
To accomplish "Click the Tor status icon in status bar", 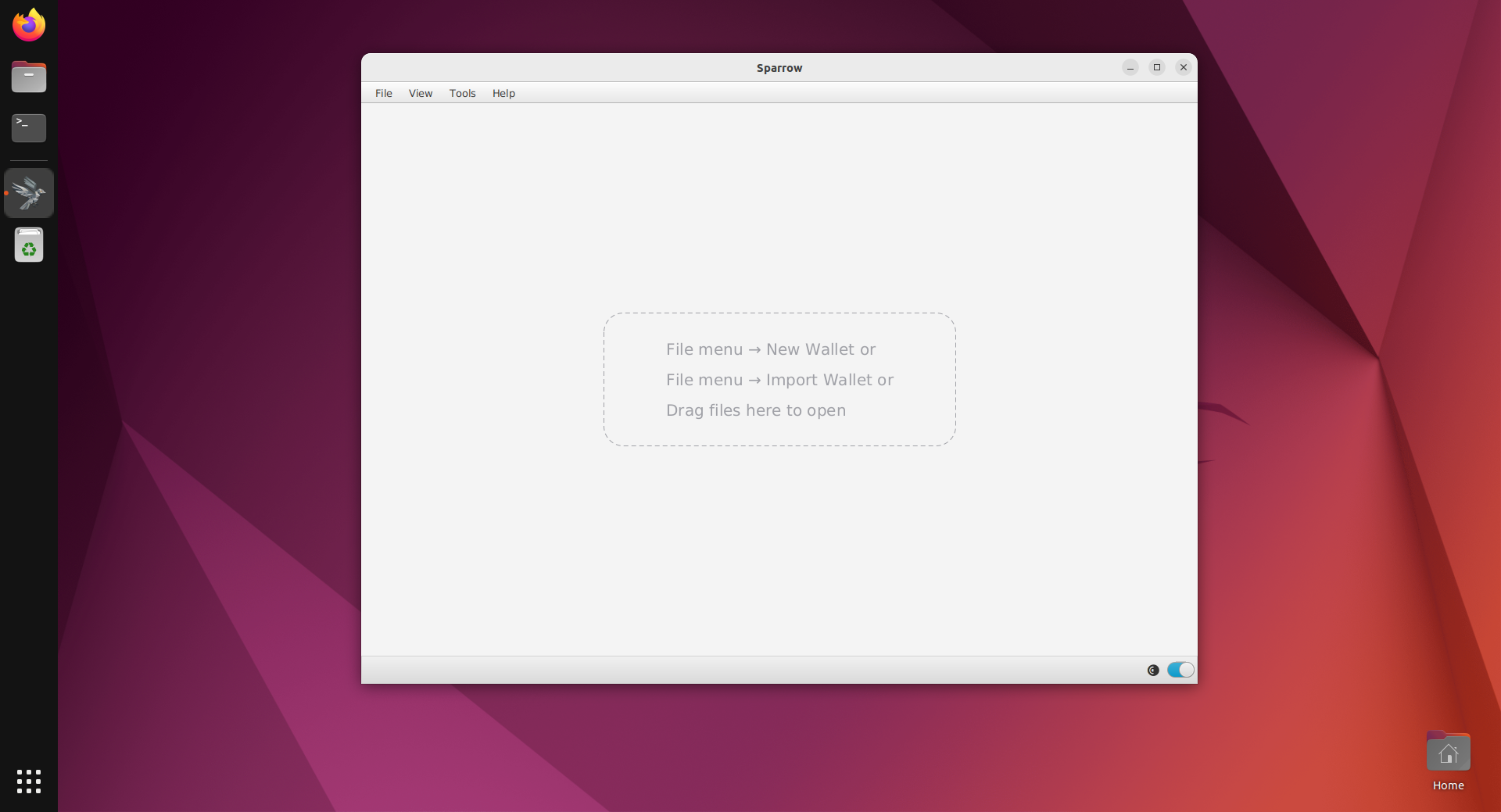I will 1153,670.
